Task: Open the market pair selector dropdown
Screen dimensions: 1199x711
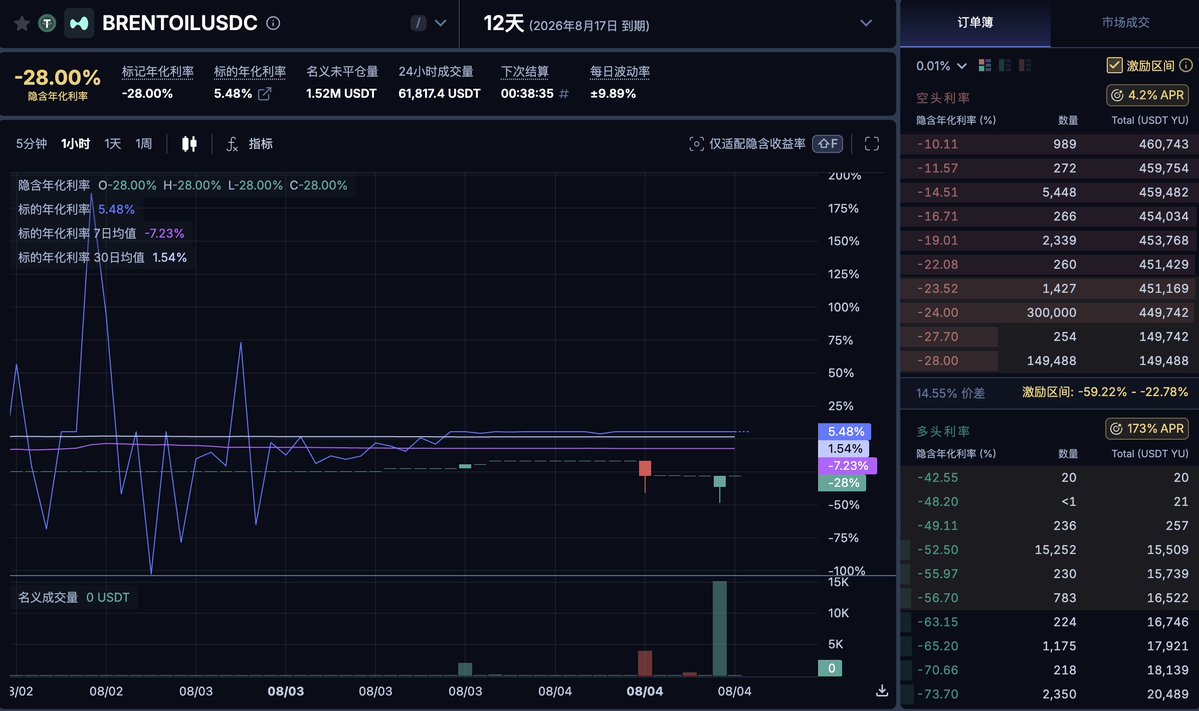Action: click(x=440, y=23)
